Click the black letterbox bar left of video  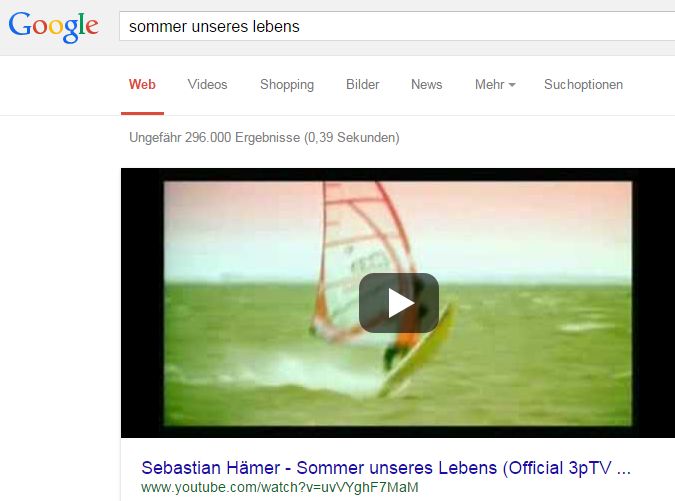[142, 303]
